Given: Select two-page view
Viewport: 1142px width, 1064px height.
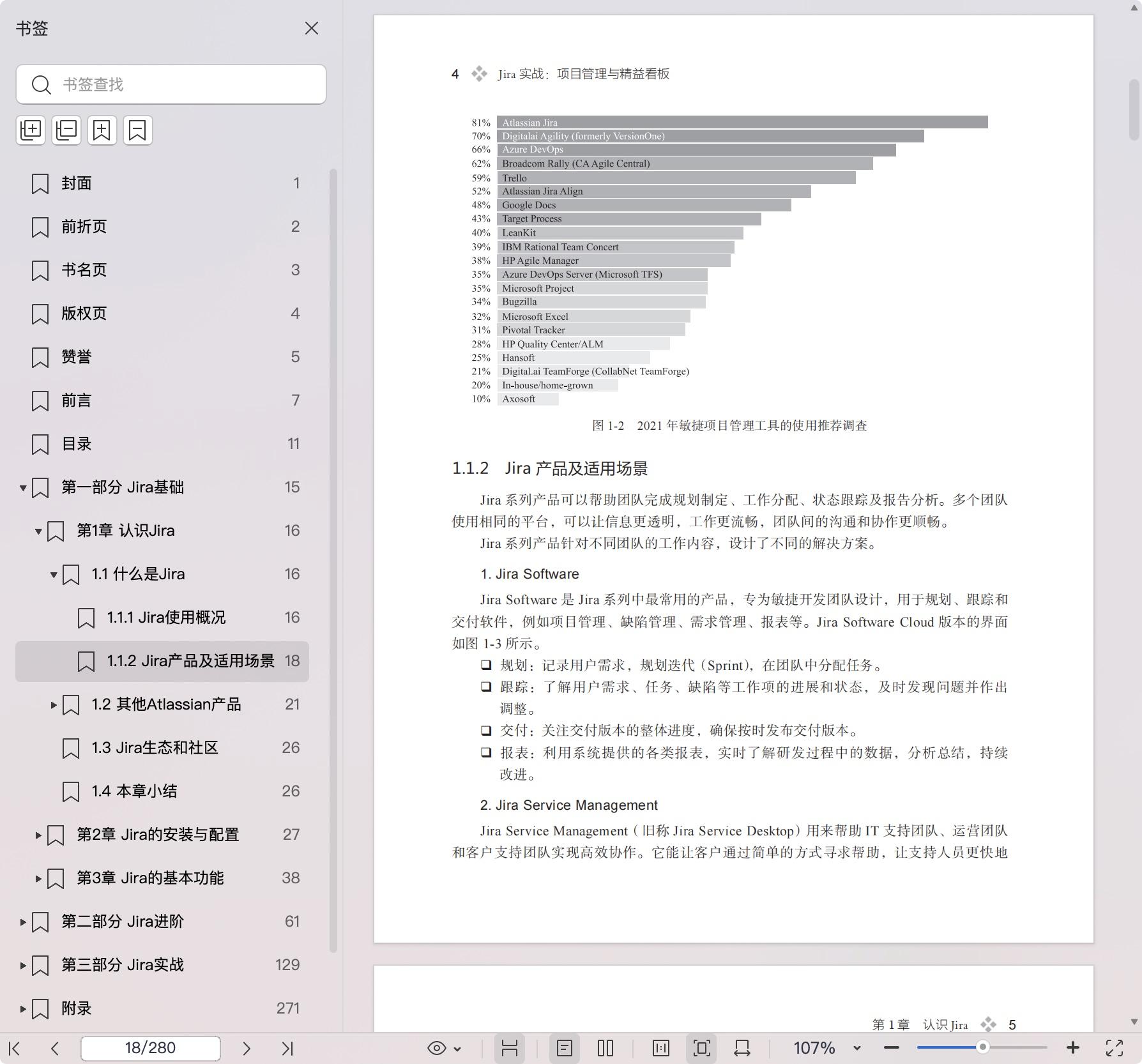Looking at the screenshot, I should pos(605,1048).
